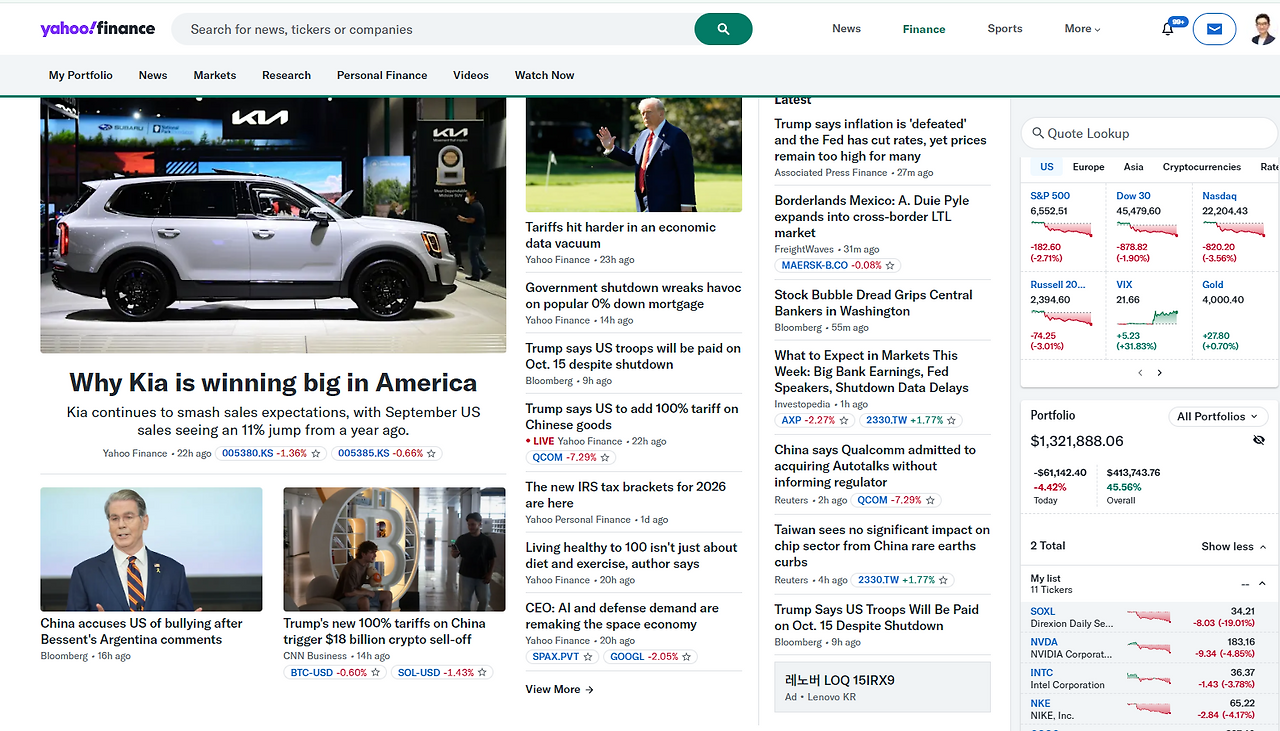Toggle the AXP watchlist star
The width and height of the screenshot is (1280, 731).
point(844,420)
